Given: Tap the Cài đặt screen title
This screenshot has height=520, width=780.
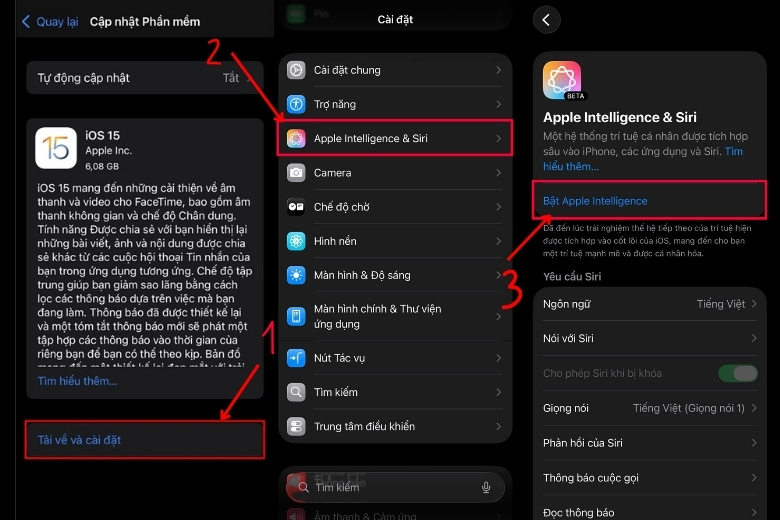Looking at the screenshot, I should pyautogui.click(x=395, y=19).
